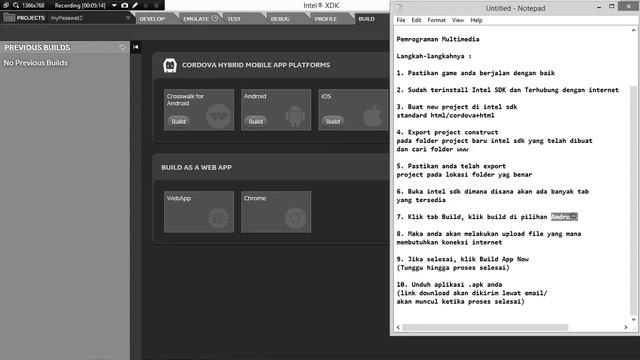Screen dimensions: 640x360
Task: Close the Notepad window
Action: 629,7
